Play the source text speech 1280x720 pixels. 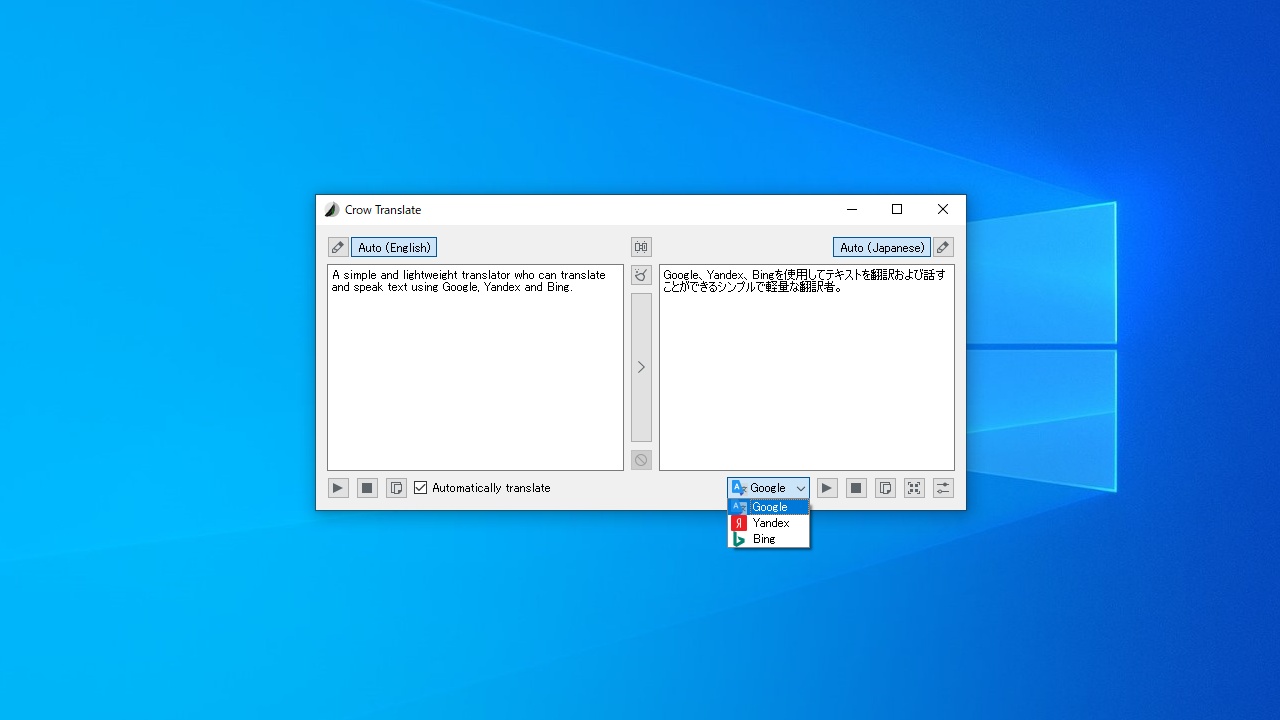point(338,488)
